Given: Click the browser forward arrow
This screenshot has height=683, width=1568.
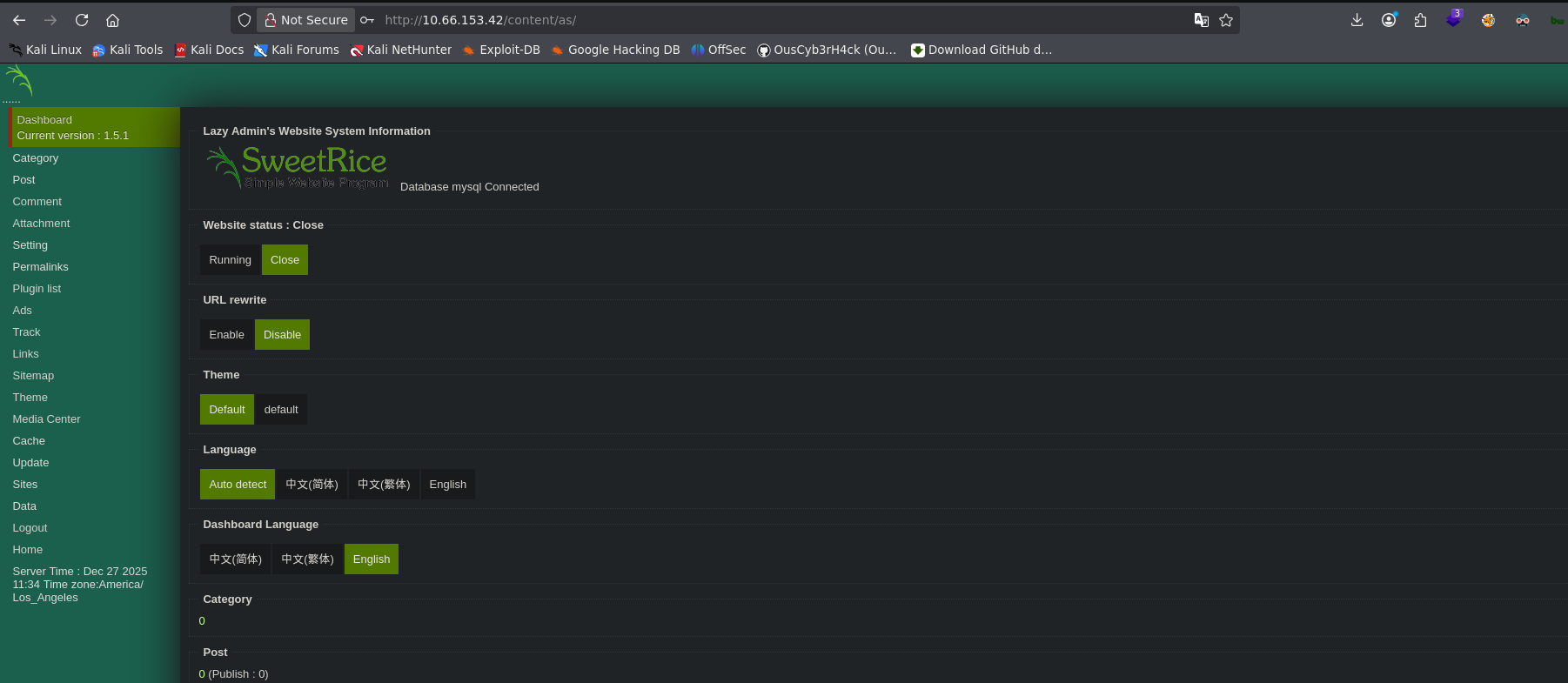Looking at the screenshot, I should [x=50, y=20].
